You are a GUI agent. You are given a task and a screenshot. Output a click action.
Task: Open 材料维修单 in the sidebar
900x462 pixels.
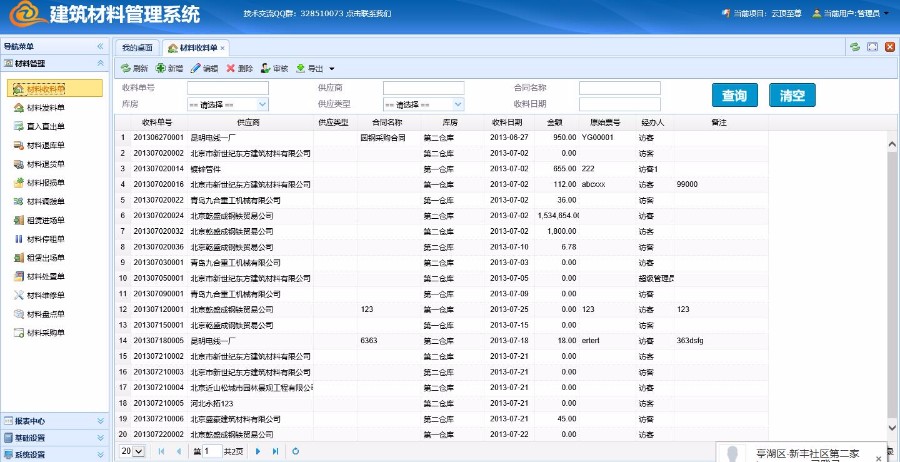[39, 296]
